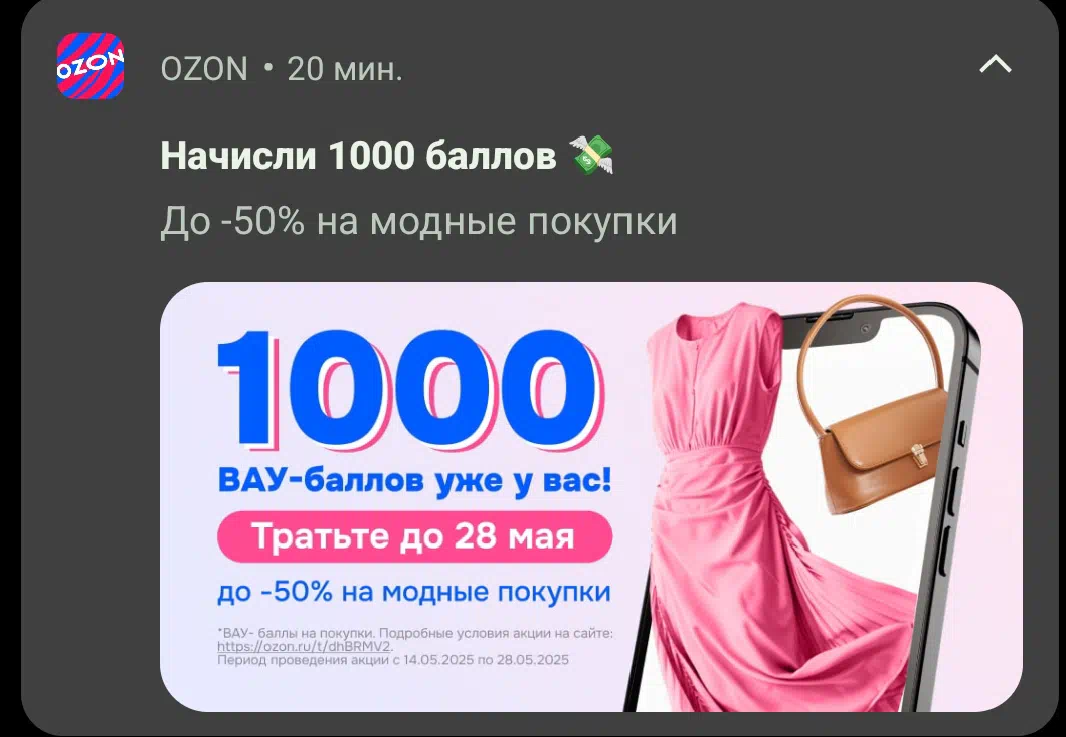Tap the 'До -50% на модные покупки' subtitle
This screenshot has height=737, width=1066.
point(419,221)
